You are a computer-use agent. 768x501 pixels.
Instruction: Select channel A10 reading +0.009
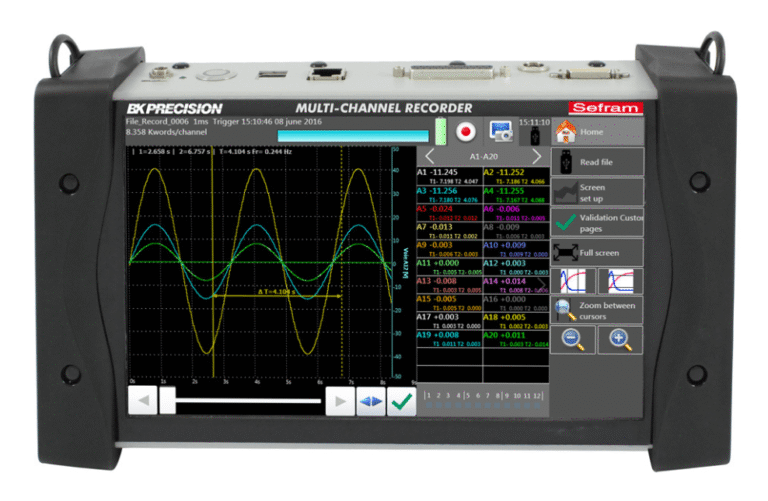[x=516, y=249]
